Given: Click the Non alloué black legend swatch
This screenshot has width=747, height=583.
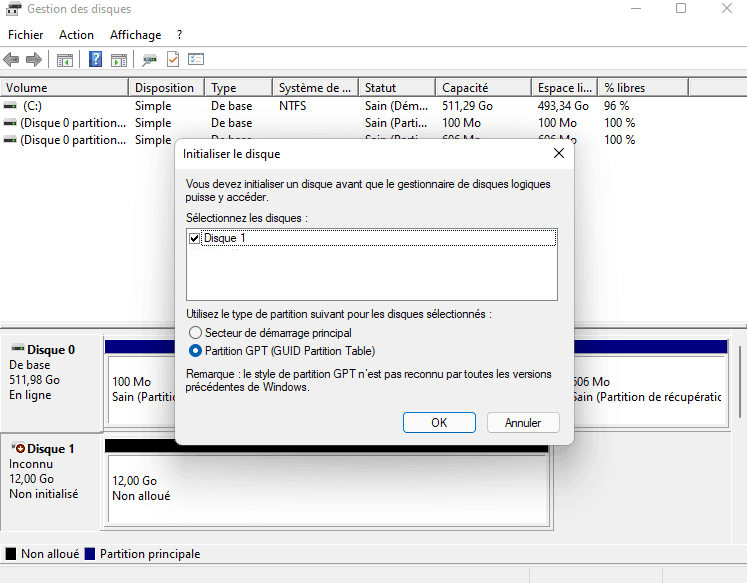Looking at the screenshot, I should (11, 554).
